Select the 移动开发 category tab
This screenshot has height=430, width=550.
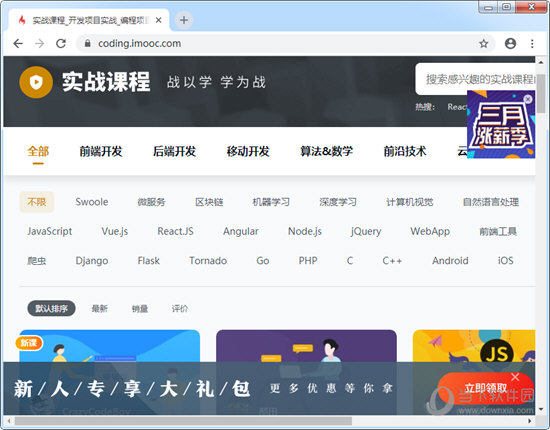[248, 152]
